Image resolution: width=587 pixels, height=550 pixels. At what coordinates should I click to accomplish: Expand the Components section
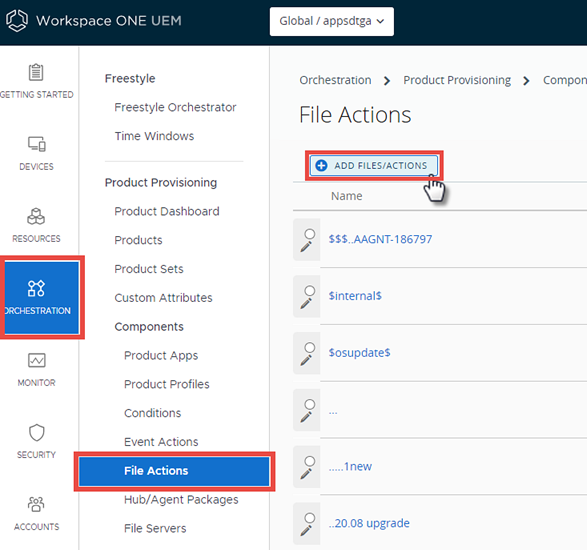pyautogui.click(x=149, y=326)
